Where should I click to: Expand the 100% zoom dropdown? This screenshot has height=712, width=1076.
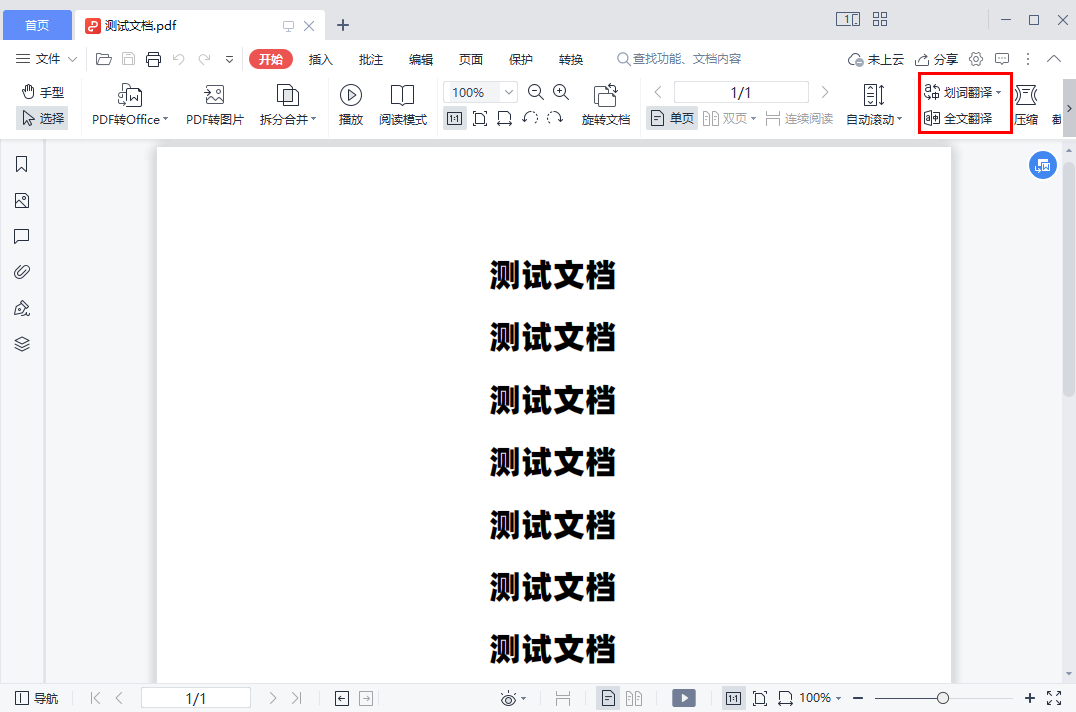[x=509, y=92]
